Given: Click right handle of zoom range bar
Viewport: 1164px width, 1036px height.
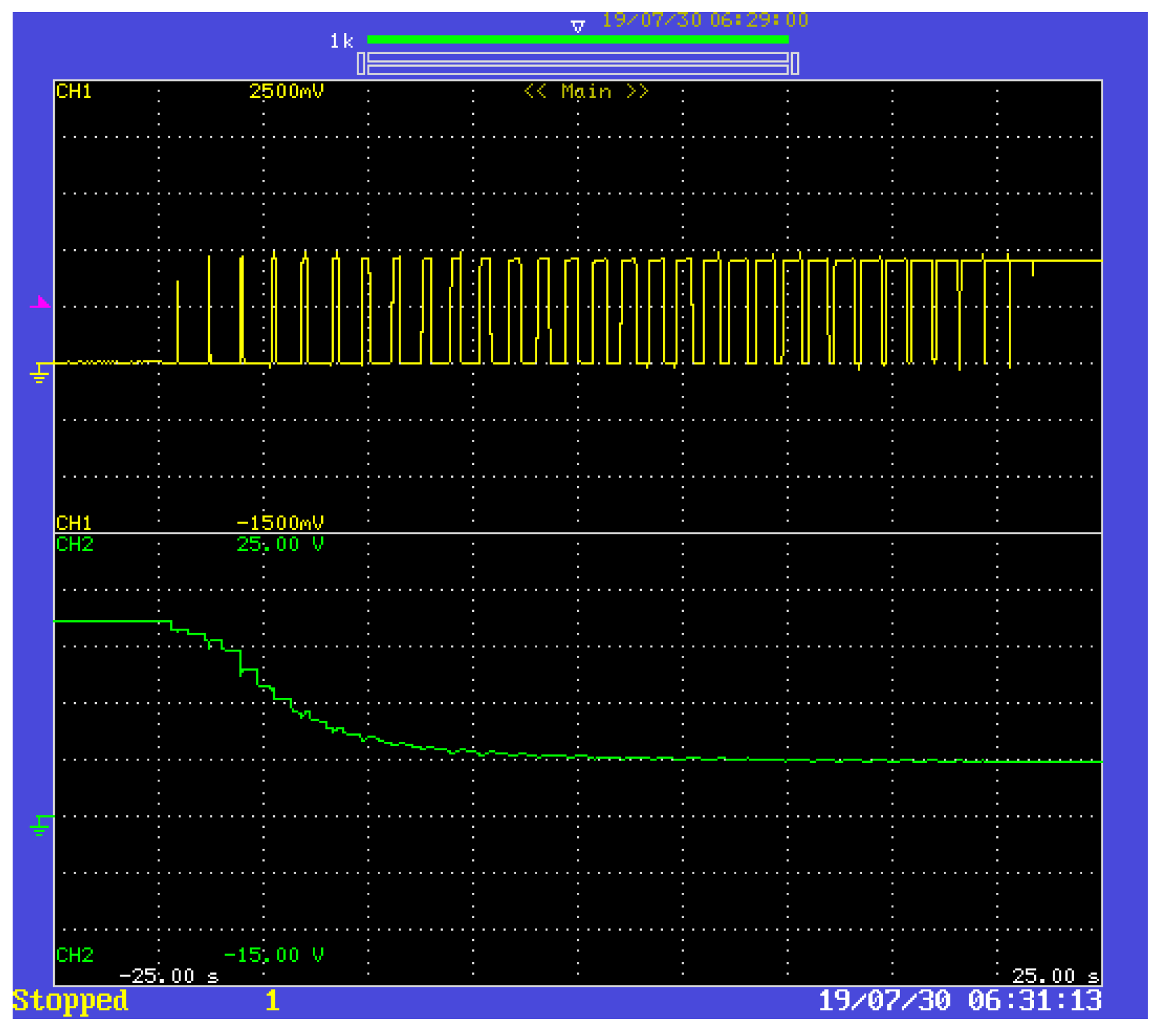Looking at the screenshot, I should click(x=795, y=63).
